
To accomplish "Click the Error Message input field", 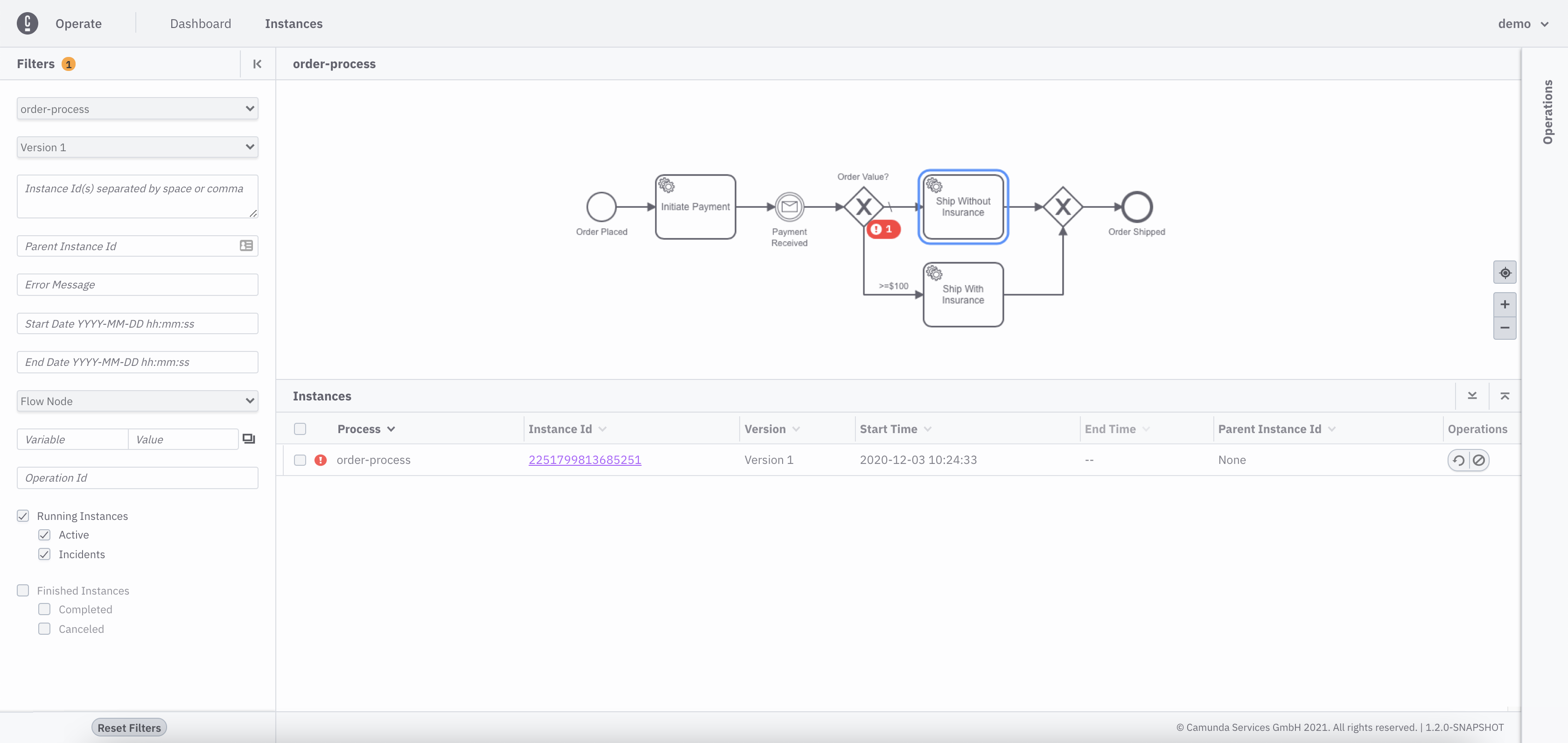I will coord(137,284).
